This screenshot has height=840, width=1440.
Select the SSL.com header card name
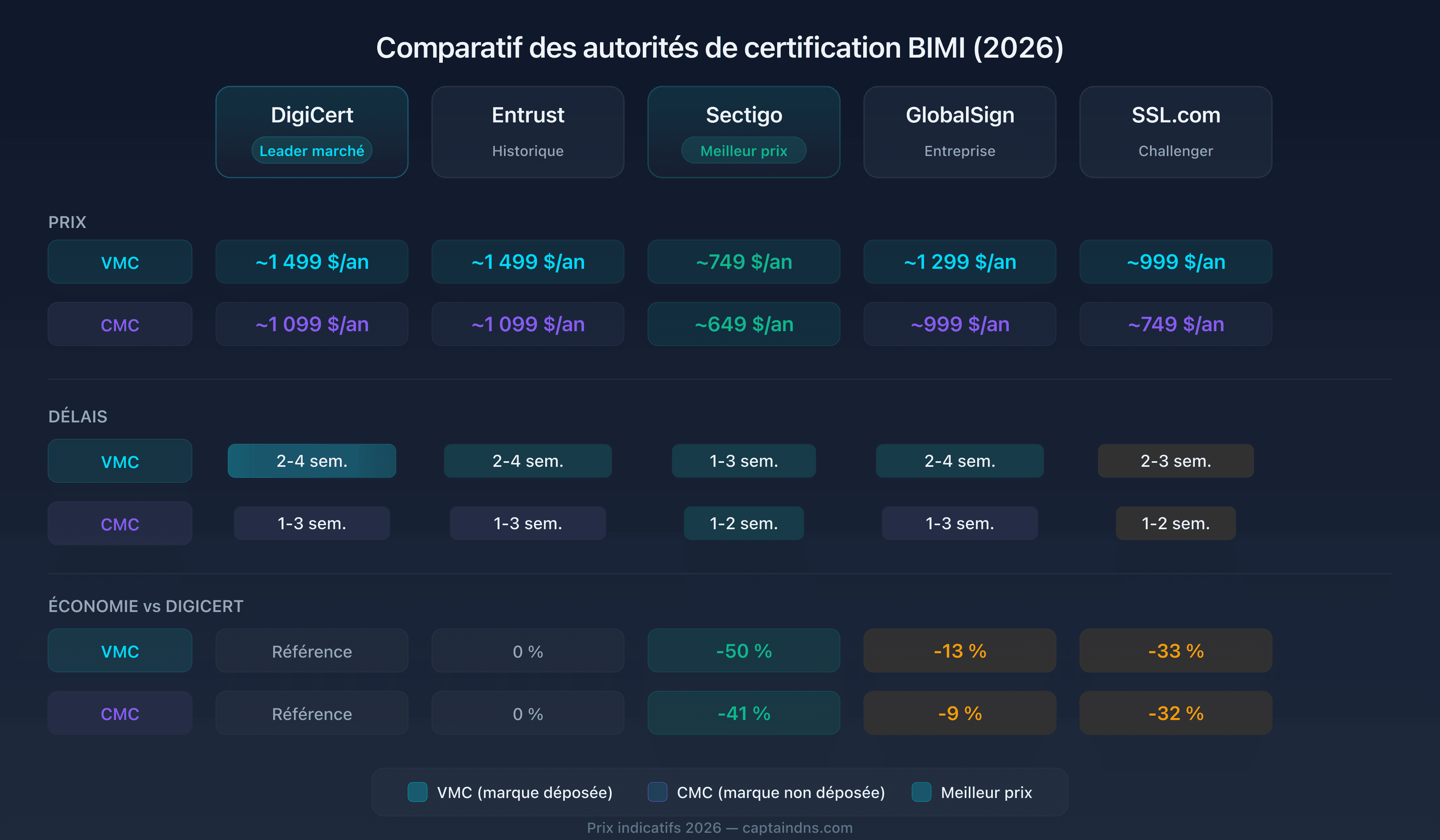click(x=1176, y=115)
